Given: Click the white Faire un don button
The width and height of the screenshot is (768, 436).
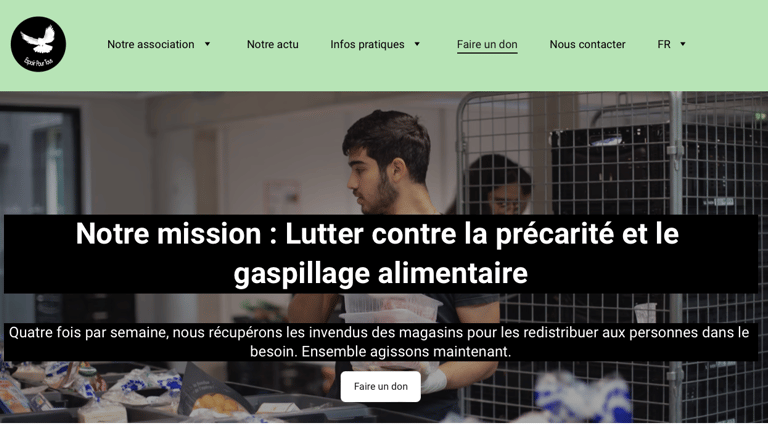Looking at the screenshot, I should click(381, 387).
